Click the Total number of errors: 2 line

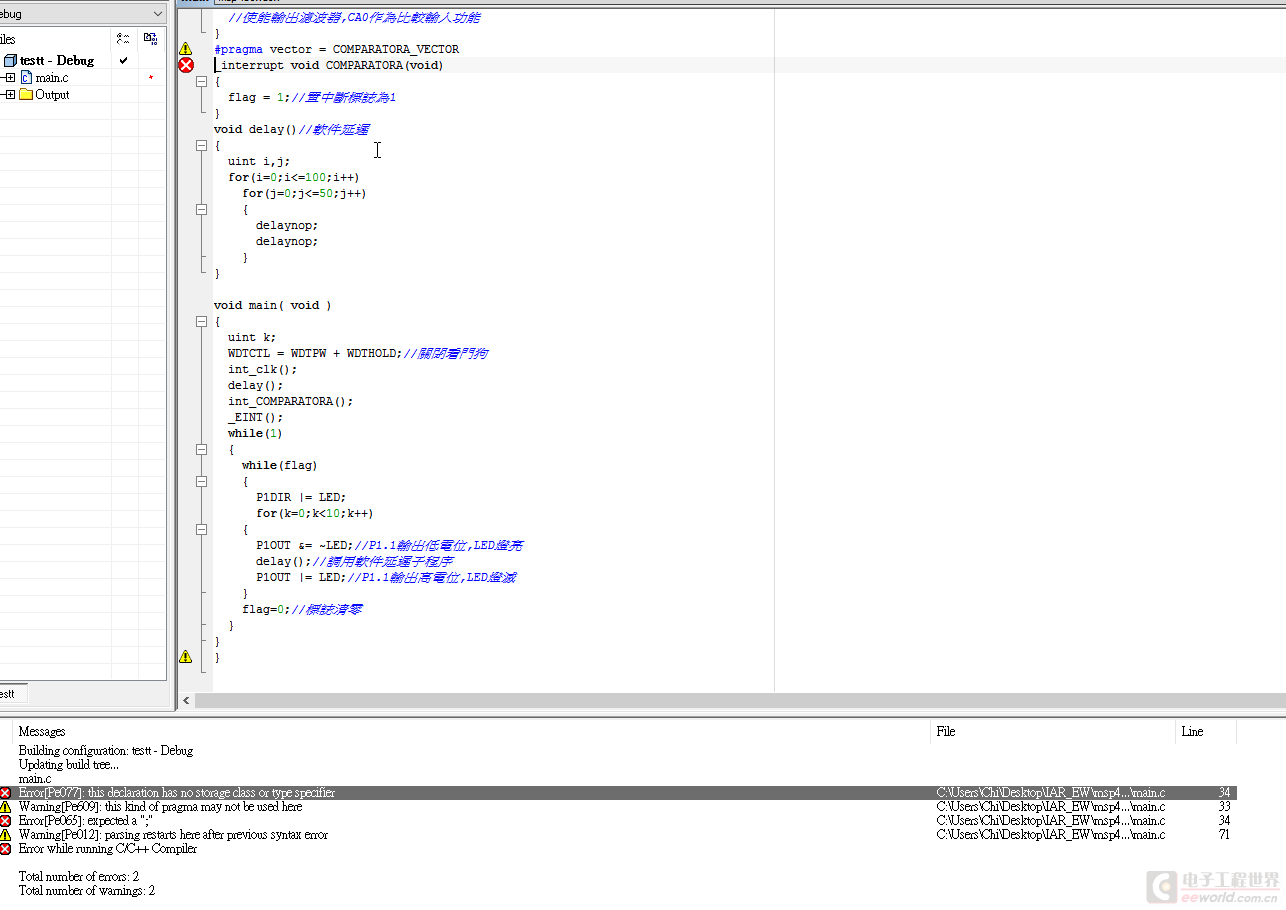79,876
